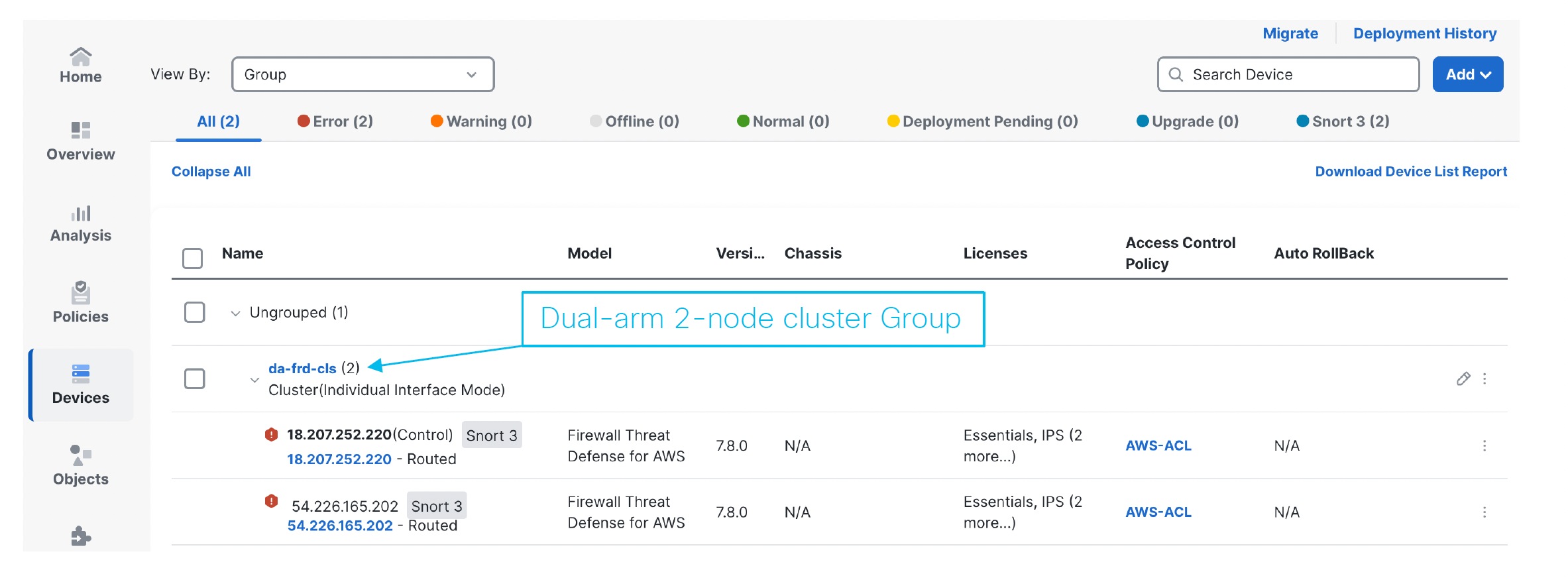Open more options for 54.226.165.202 device
The height and width of the screenshot is (578, 1568).
[1484, 512]
